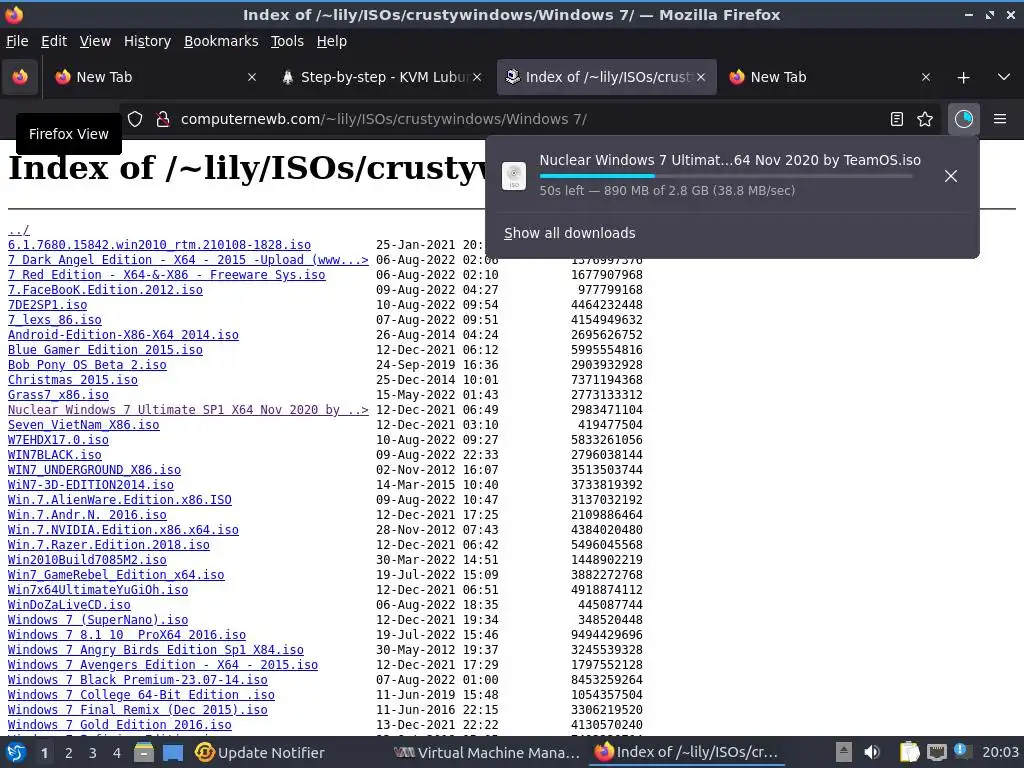The width and height of the screenshot is (1024, 768).
Task: Download Win7x64UltimateYuGiOh.iso
Action: tap(98, 590)
